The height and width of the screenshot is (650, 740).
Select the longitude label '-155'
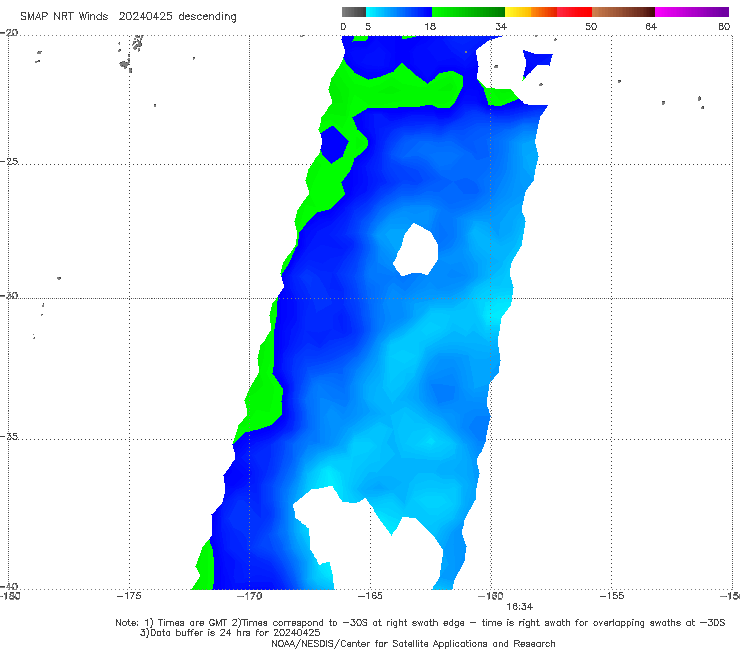[612, 596]
